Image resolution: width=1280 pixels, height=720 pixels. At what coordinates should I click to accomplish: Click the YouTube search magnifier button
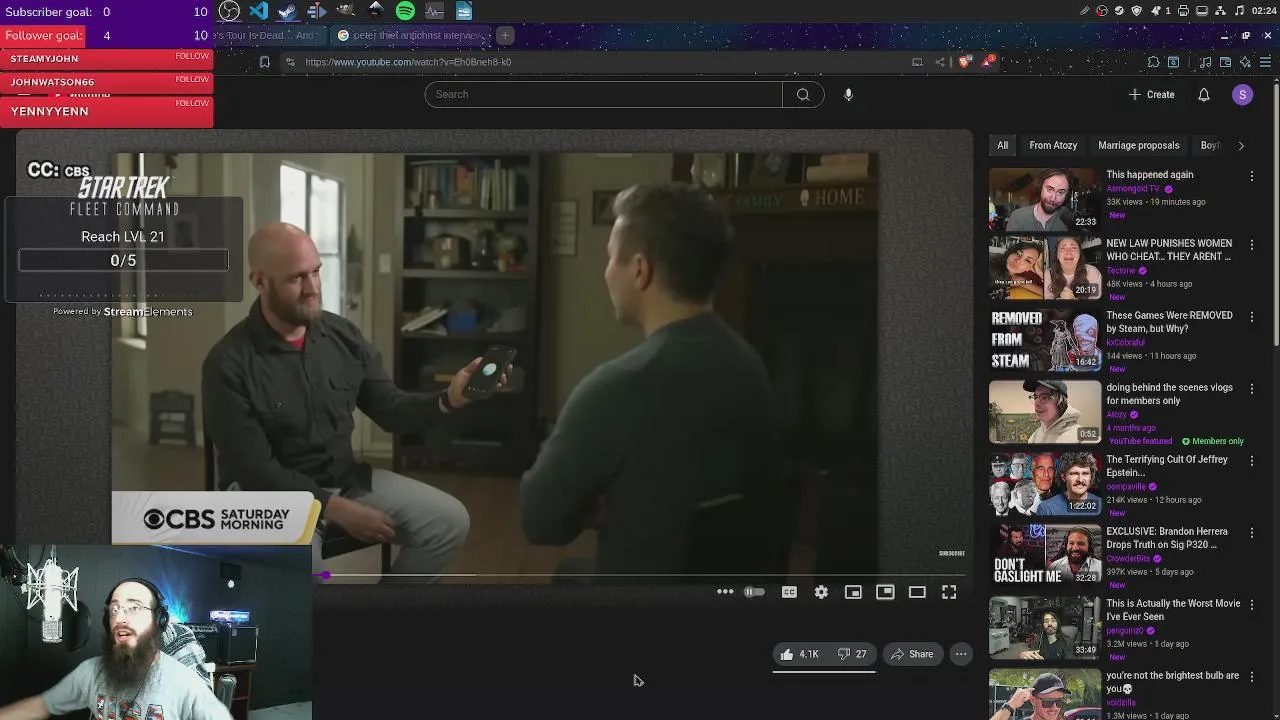803,94
